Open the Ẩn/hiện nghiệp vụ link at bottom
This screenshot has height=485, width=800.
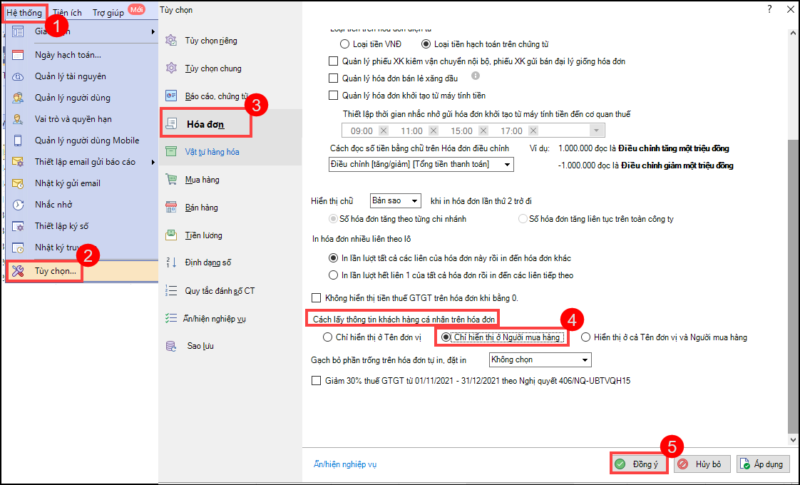(x=345, y=464)
